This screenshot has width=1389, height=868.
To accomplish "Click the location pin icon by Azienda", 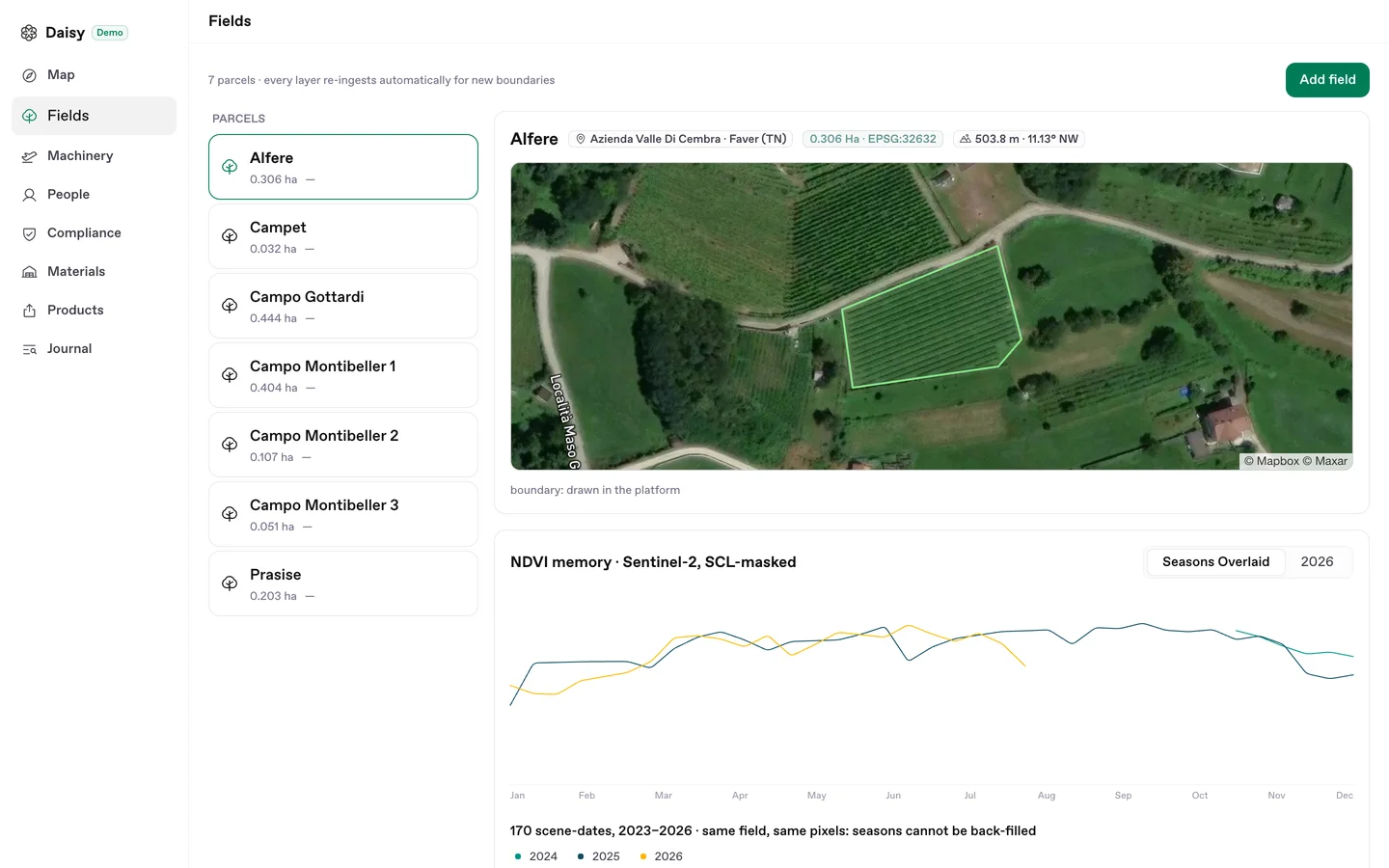I will [581, 139].
